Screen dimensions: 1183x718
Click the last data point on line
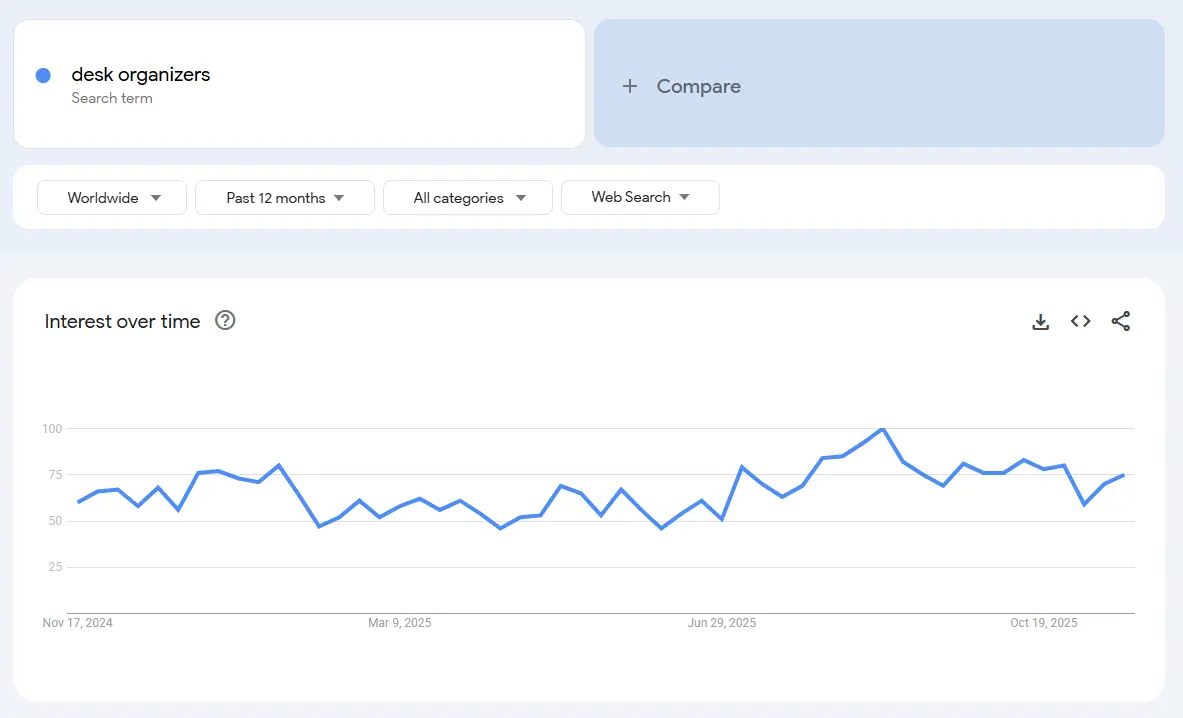coord(1124,475)
